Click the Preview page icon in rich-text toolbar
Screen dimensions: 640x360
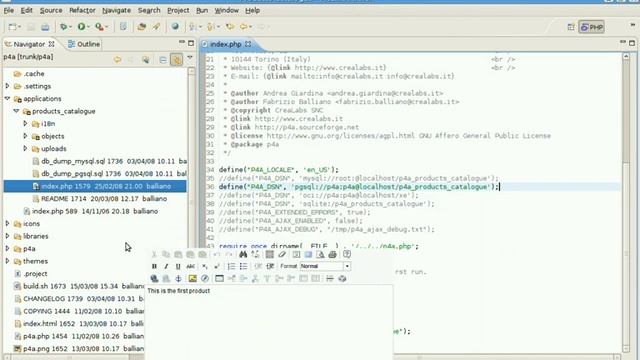320,254
